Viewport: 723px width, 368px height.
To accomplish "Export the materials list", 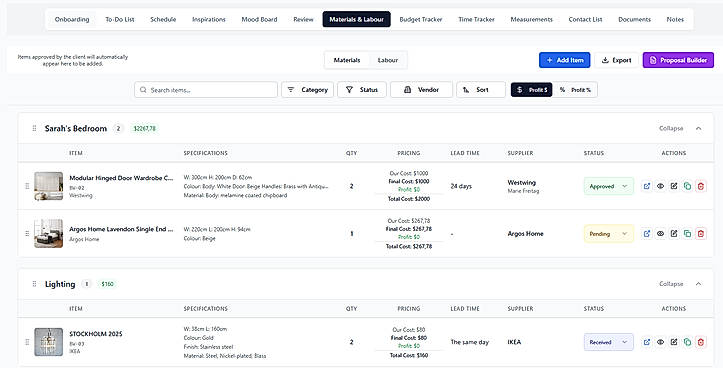I will (x=616, y=60).
